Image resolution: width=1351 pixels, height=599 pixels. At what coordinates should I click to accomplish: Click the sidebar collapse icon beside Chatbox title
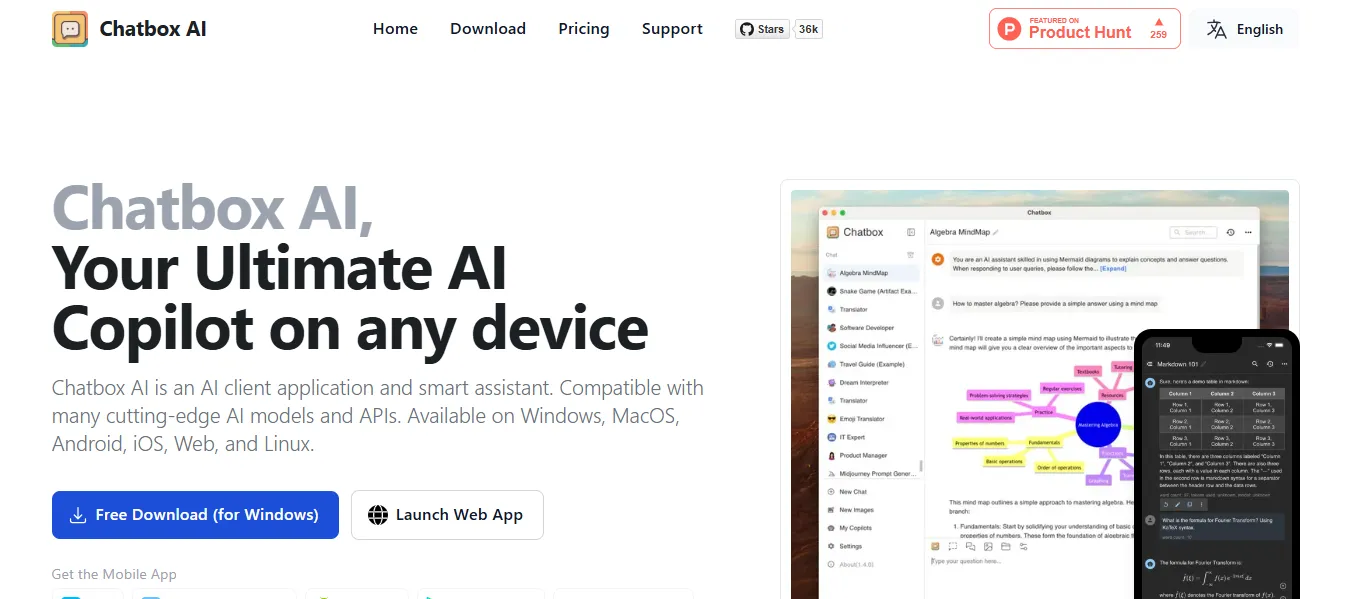(911, 232)
